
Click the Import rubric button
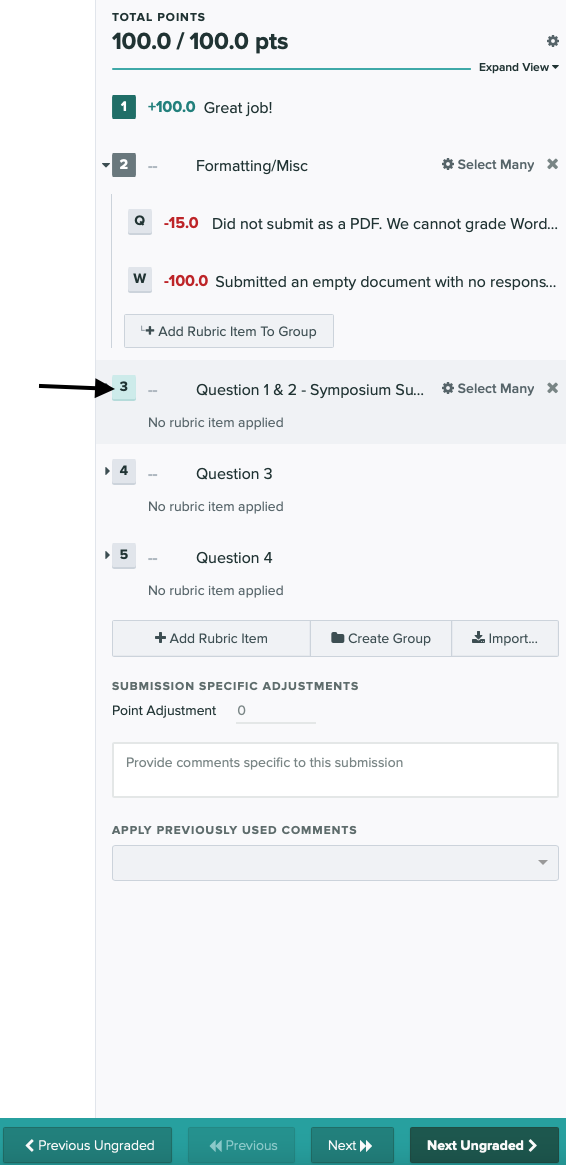[x=505, y=638]
